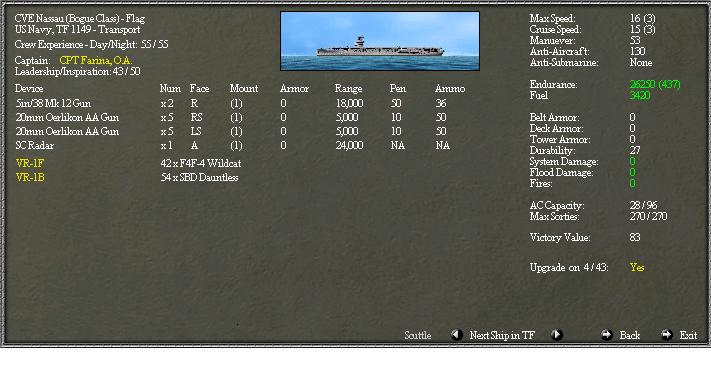Image resolution: width=711 pixels, height=384 pixels.
Task: Click the Fires label
Action: tap(541, 184)
